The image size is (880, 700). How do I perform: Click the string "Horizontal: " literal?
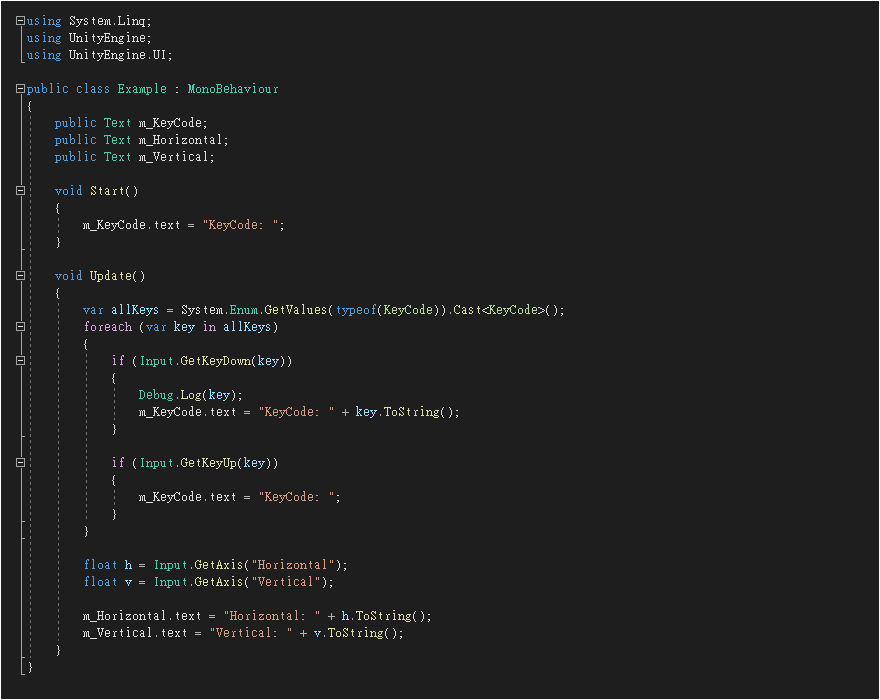click(272, 616)
